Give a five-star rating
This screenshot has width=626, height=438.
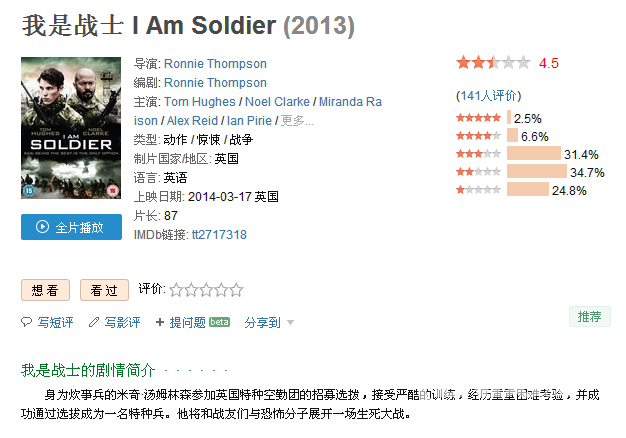(x=236, y=290)
